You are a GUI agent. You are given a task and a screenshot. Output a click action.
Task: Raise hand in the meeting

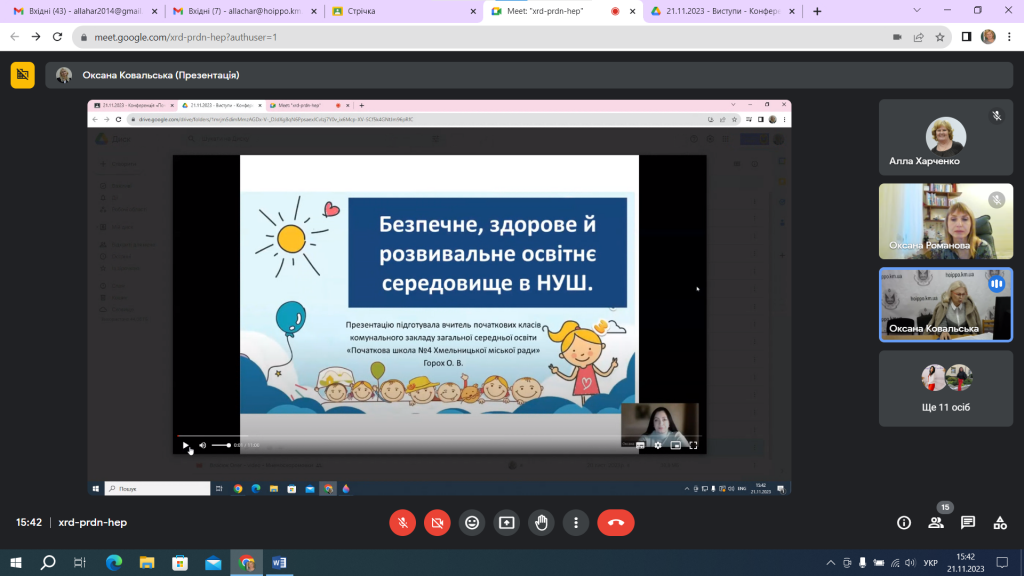click(x=541, y=522)
